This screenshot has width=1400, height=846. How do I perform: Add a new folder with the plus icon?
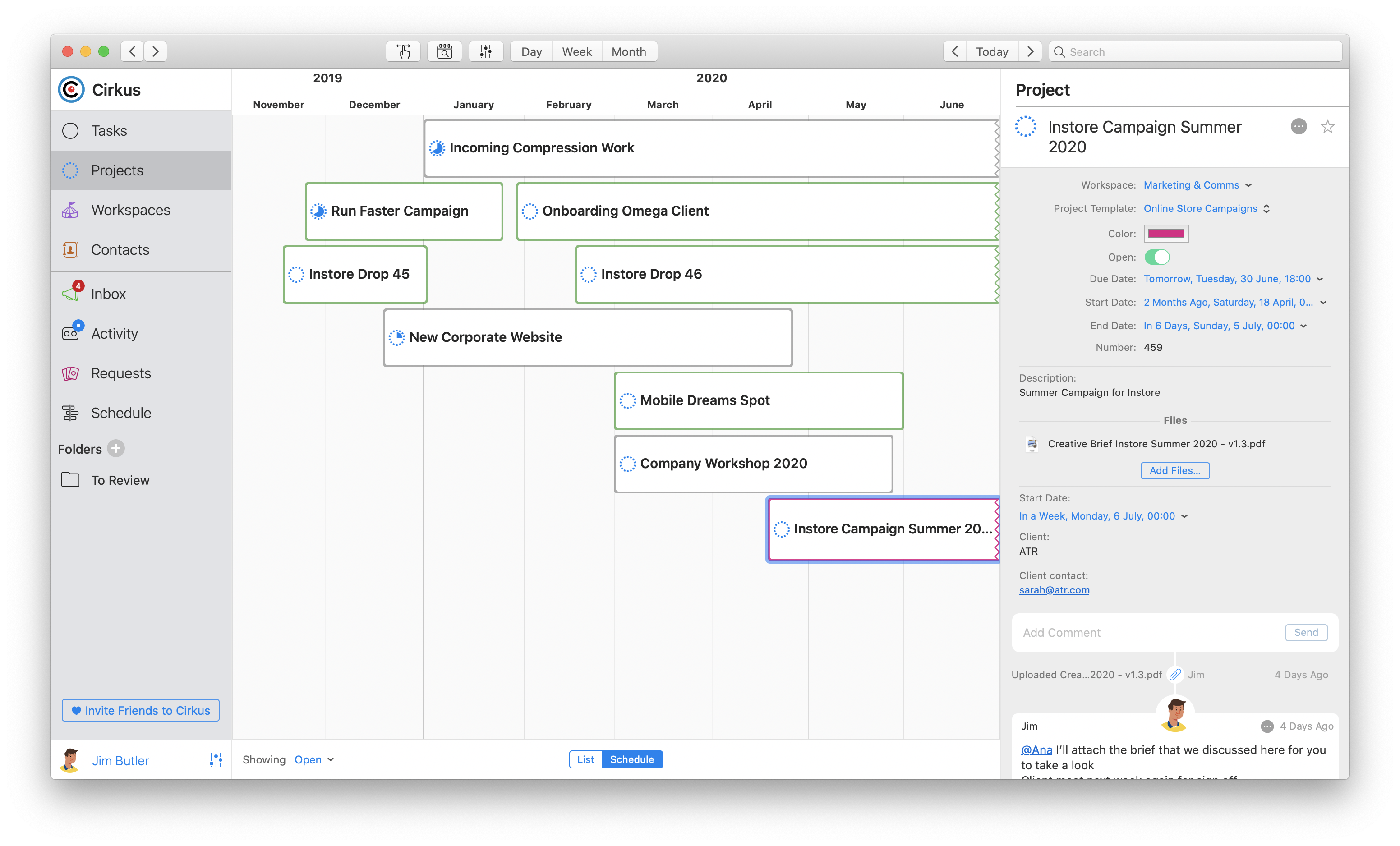(116, 449)
